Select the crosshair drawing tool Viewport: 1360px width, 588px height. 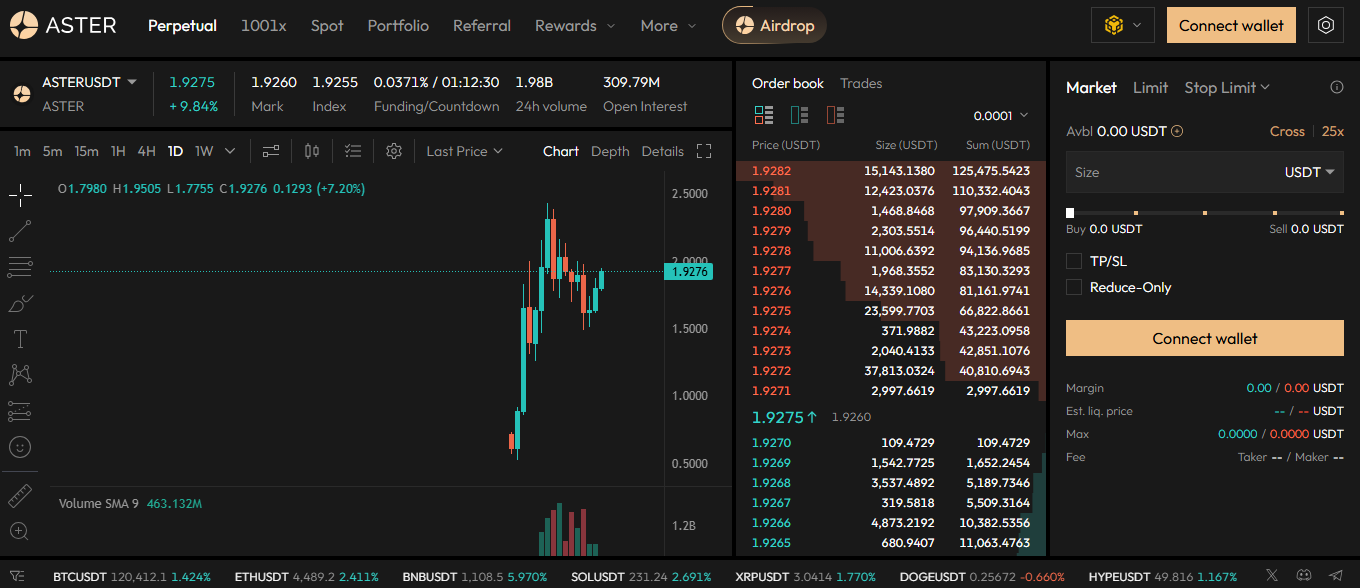20,195
